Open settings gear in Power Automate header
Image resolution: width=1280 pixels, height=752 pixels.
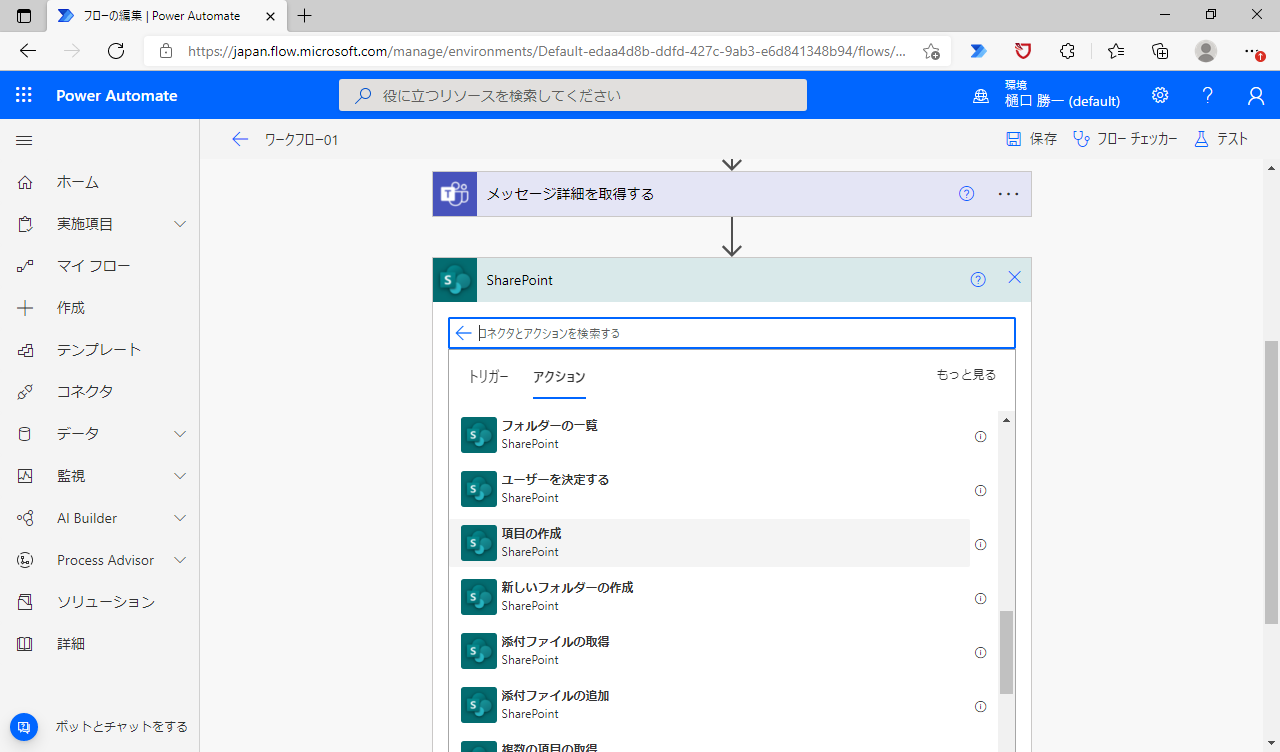click(1160, 95)
